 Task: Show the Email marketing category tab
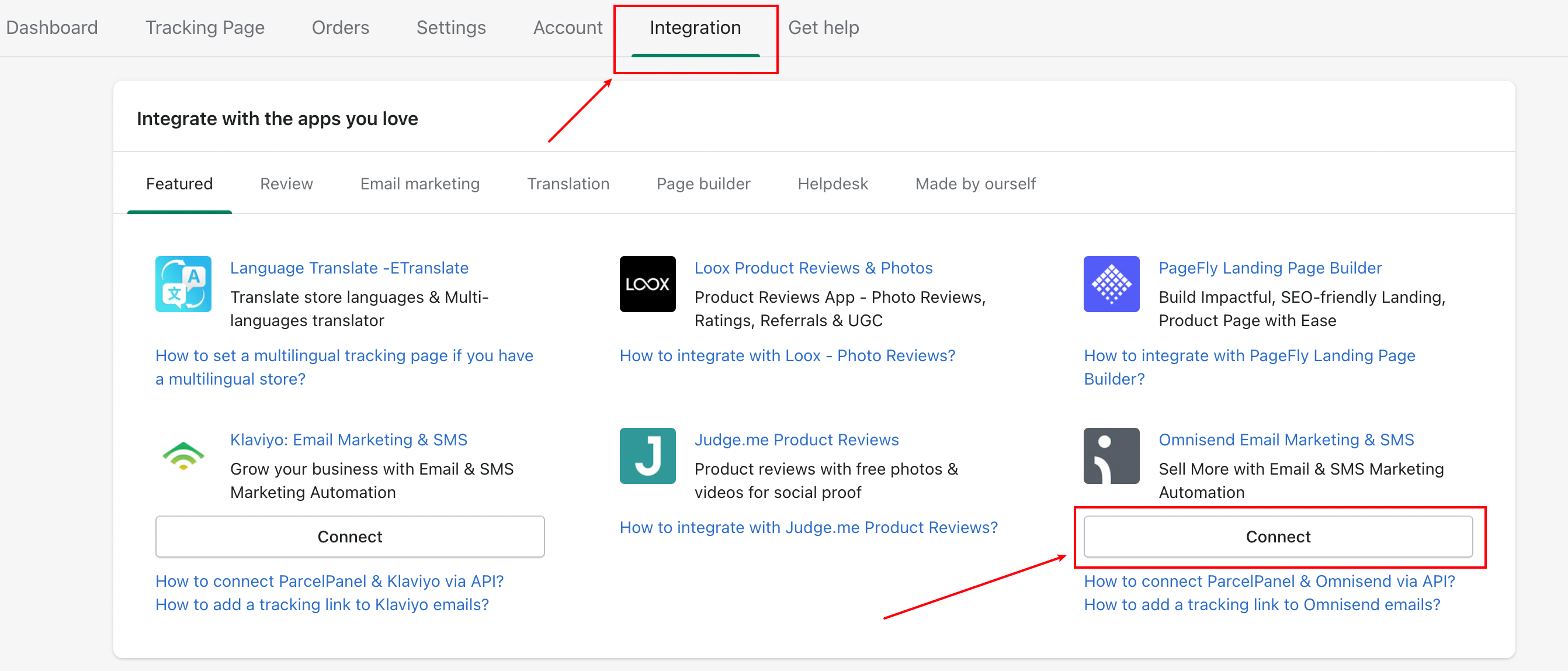pos(420,184)
